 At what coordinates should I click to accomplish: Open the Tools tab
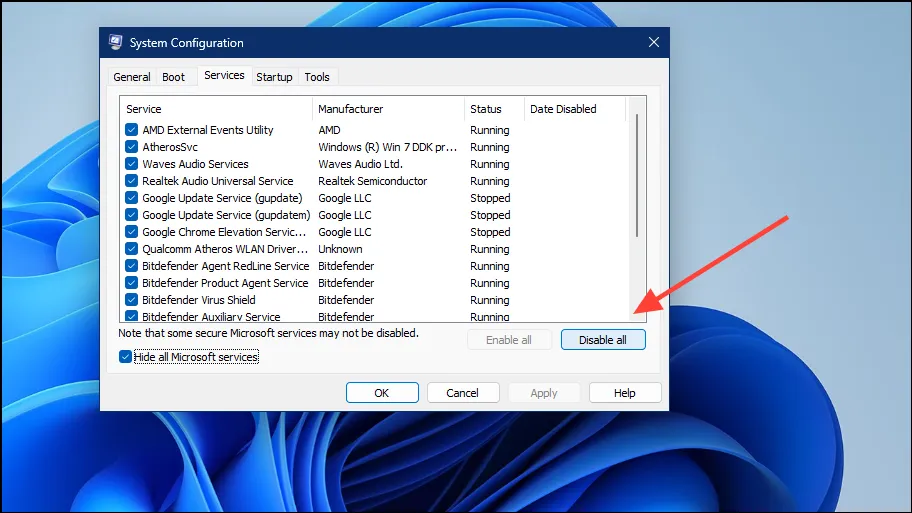click(317, 77)
